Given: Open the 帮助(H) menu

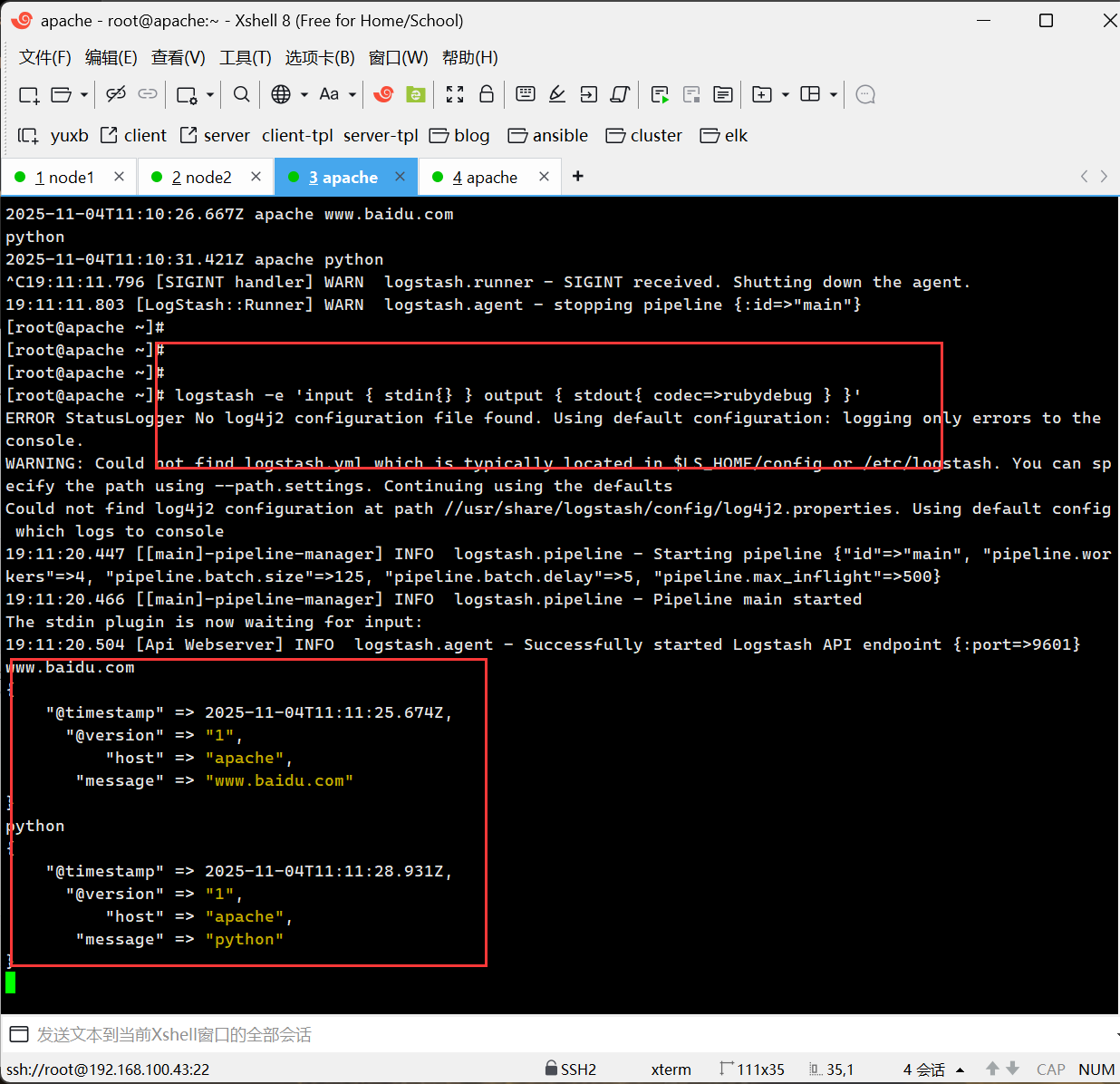Looking at the screenshot, I should click(470, 58).
